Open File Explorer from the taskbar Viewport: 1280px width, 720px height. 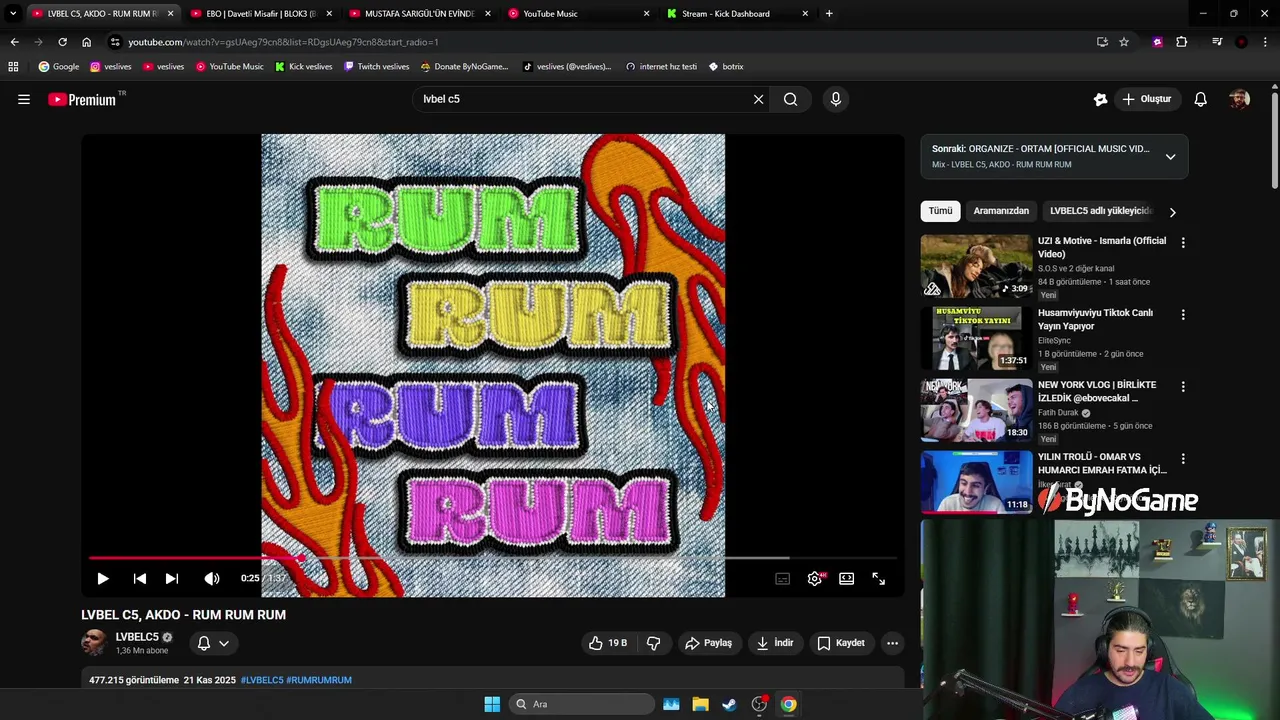tap(700, 704)
